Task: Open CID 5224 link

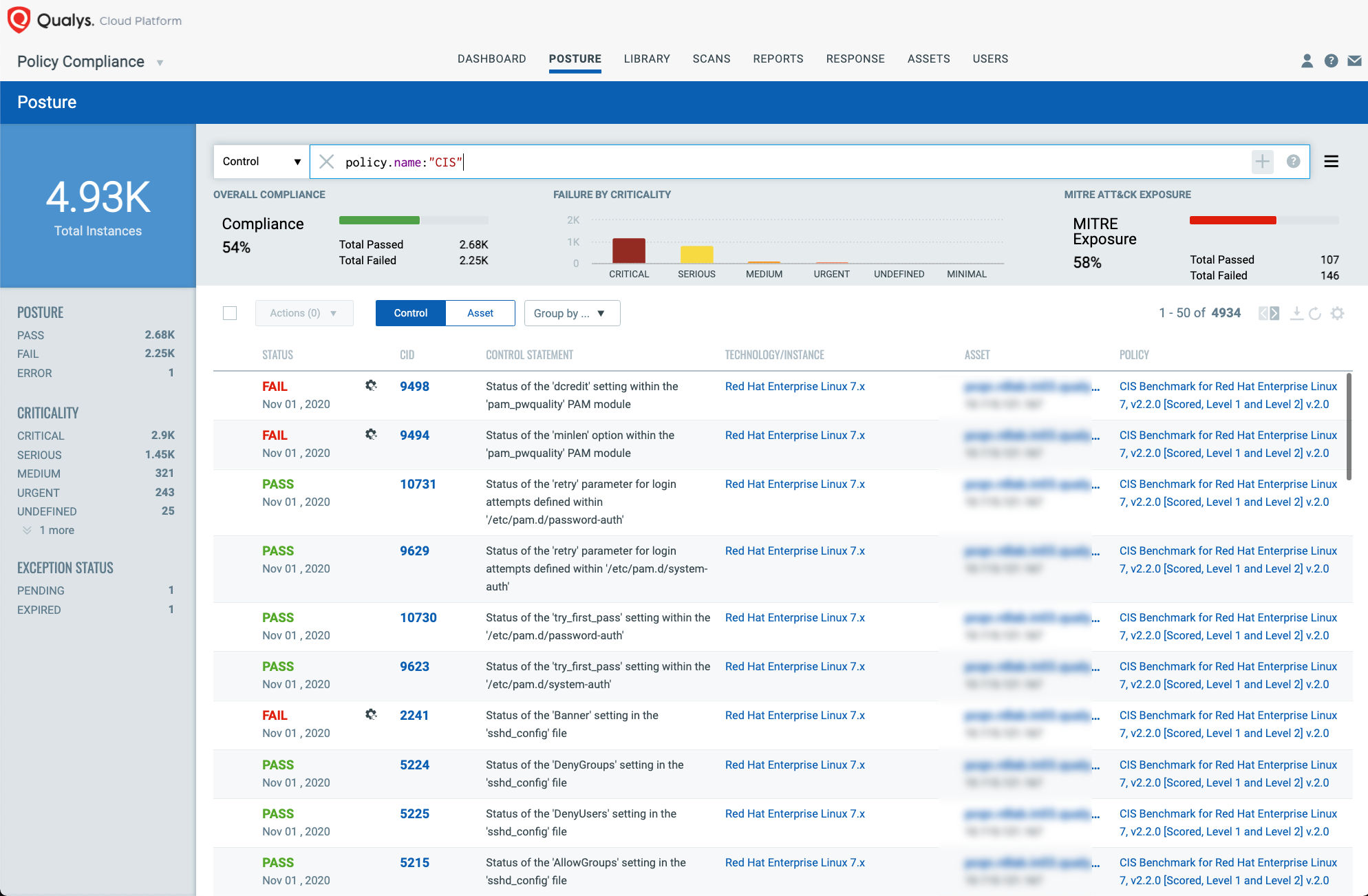Action: pos(414,765)
